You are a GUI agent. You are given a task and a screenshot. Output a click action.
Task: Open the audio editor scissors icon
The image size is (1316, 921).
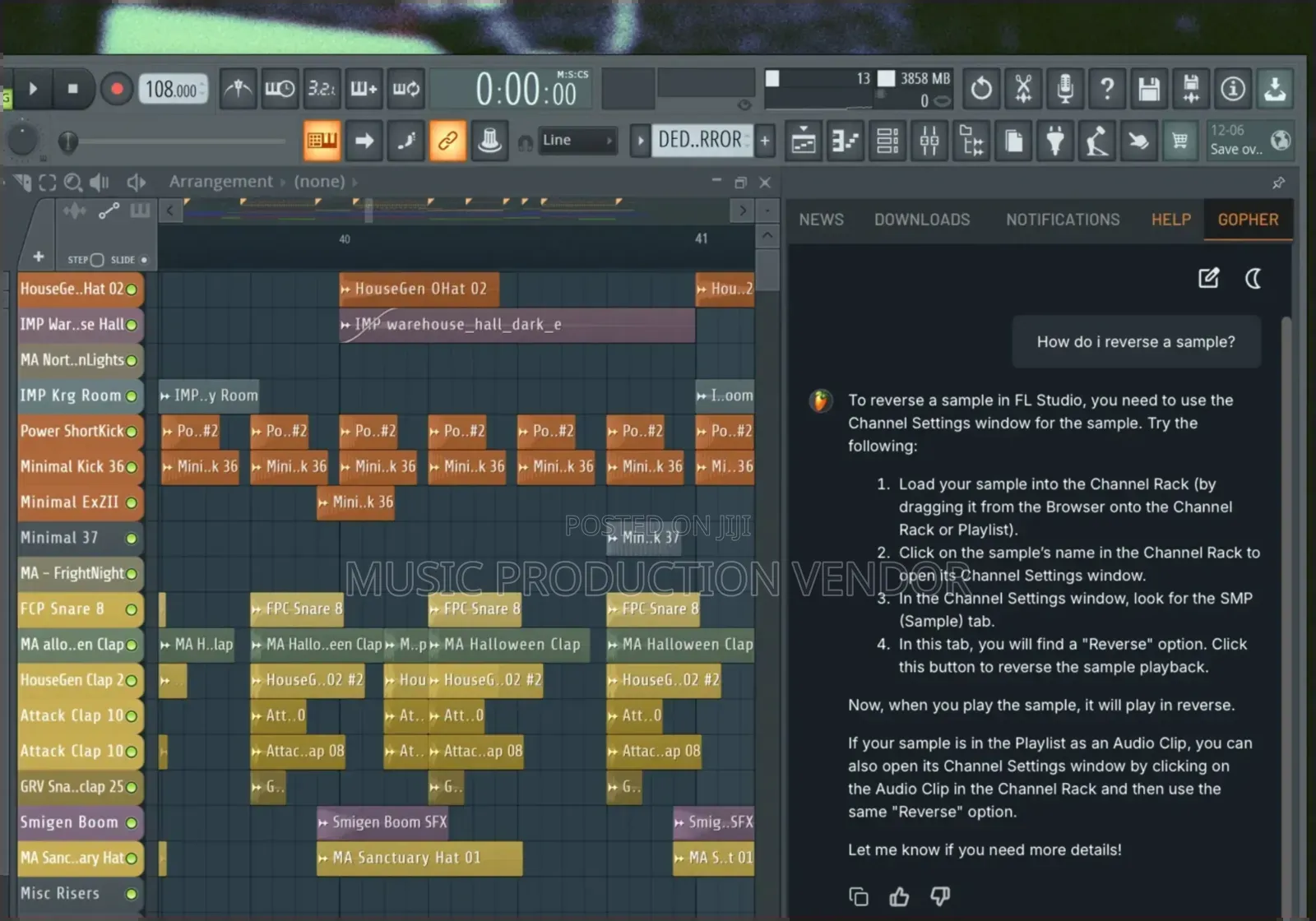[1023, 89]
